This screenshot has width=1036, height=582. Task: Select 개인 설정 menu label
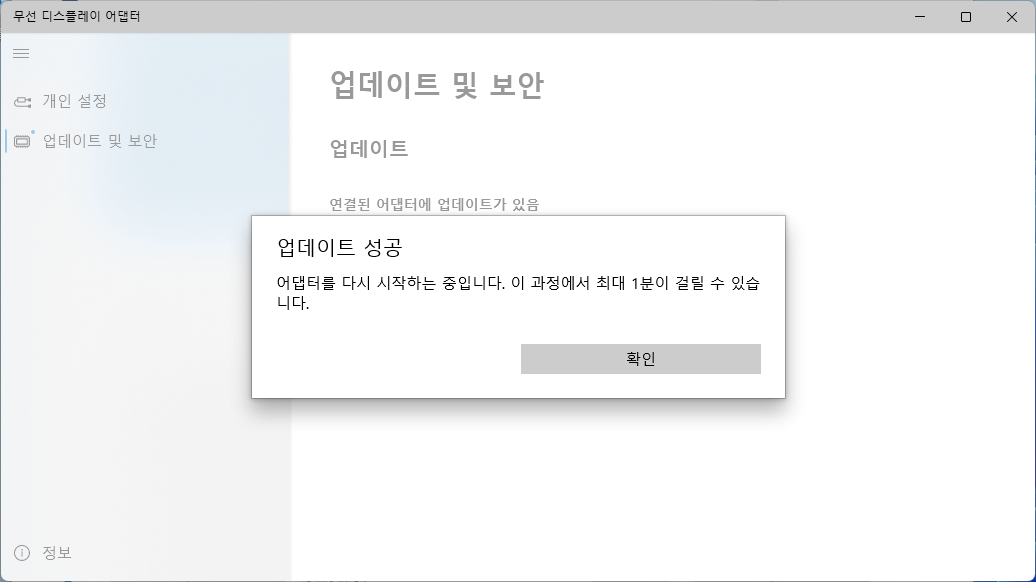[75, 101]
